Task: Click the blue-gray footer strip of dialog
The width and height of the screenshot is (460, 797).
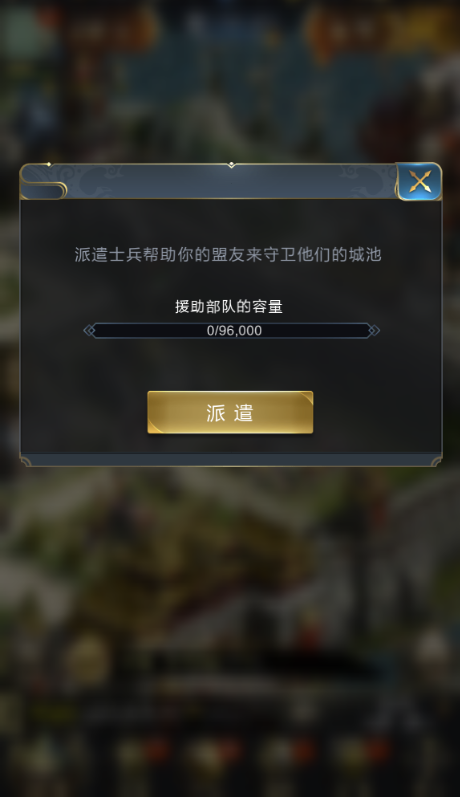Action: point(231,459)
